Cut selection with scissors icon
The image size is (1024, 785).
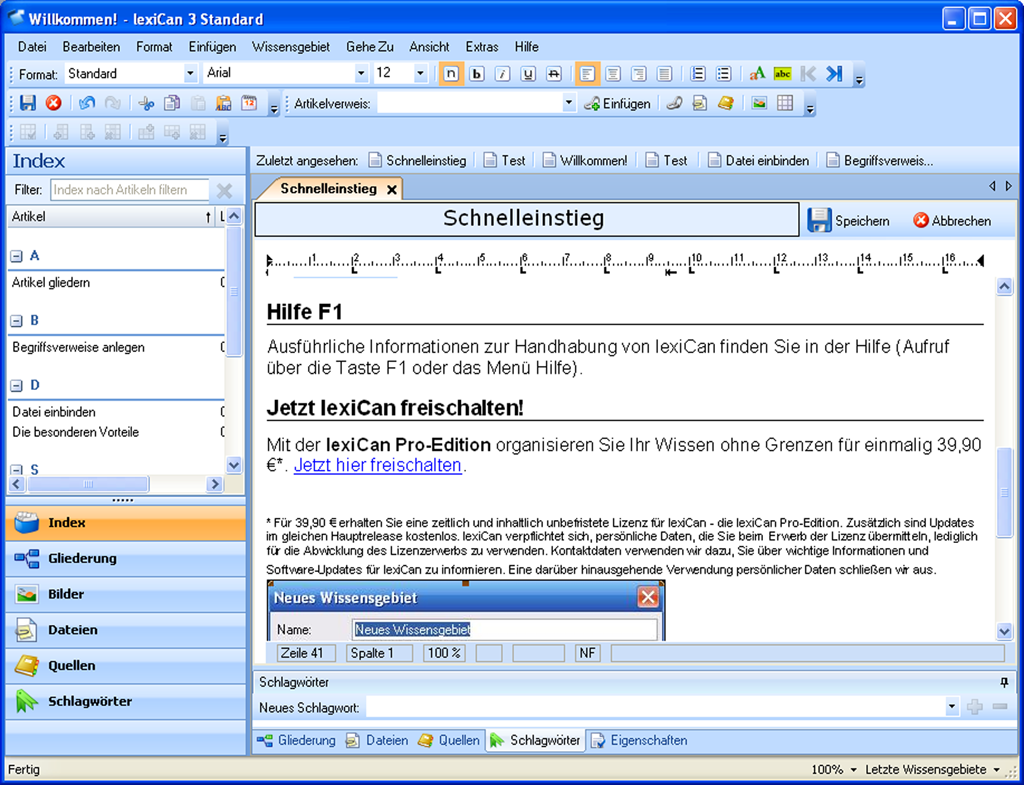pyautogui.click(x=146, y=103)
